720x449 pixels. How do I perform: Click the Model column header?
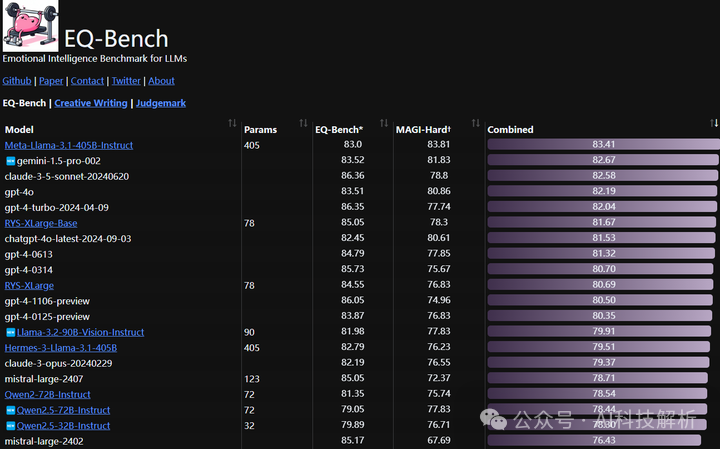pyautogui.click(x=19, y=130)
